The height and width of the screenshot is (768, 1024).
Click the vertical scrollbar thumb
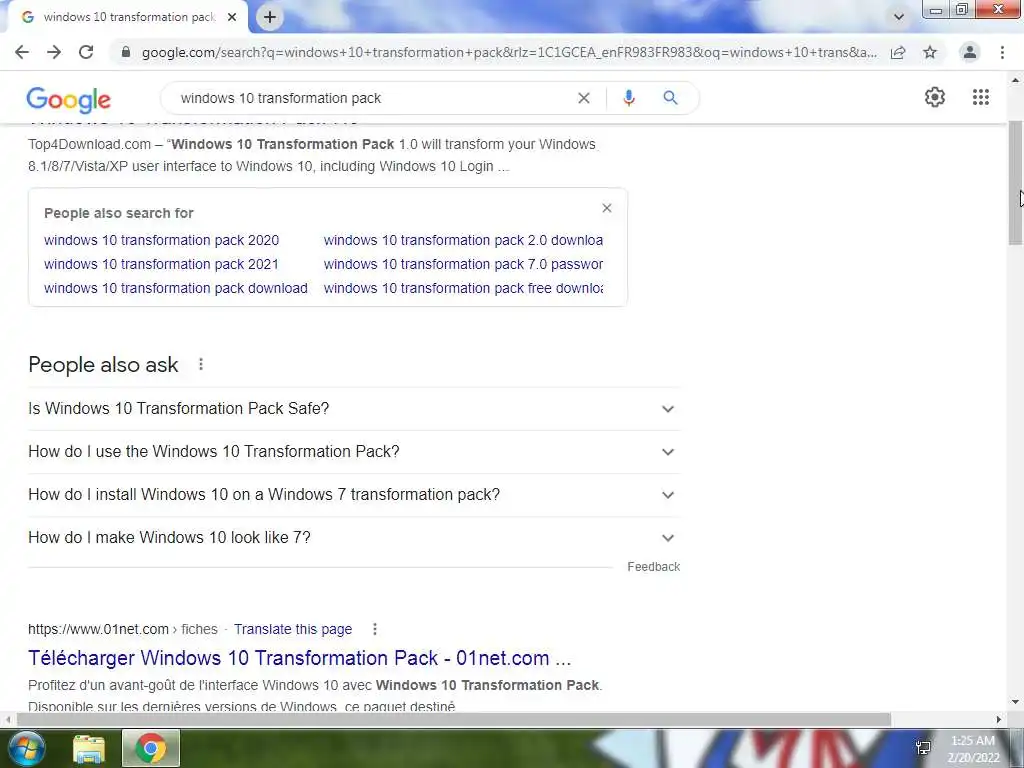click(1016, 183)
